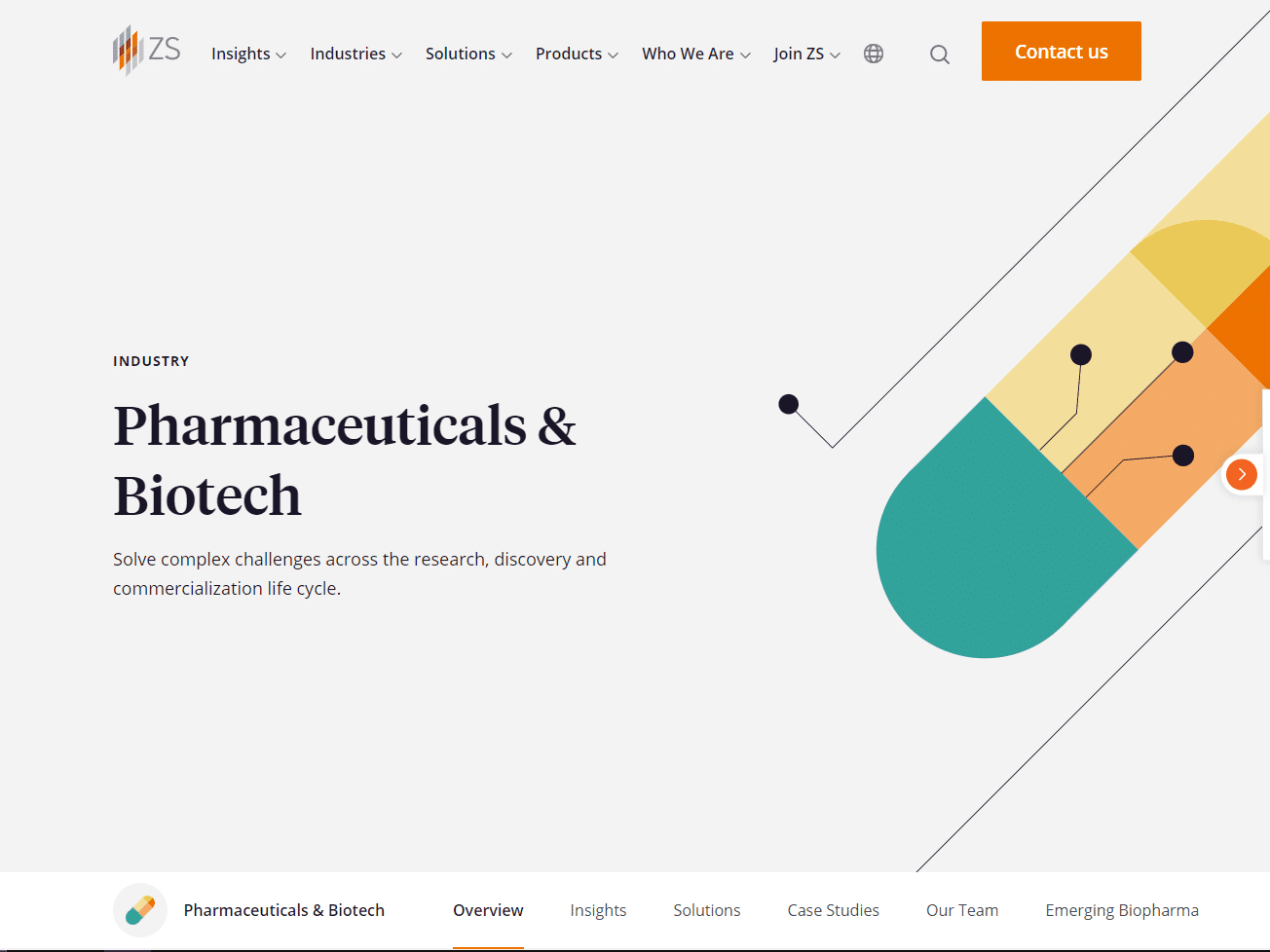Open the Emerging Biopharma tab

point(1122,910)
